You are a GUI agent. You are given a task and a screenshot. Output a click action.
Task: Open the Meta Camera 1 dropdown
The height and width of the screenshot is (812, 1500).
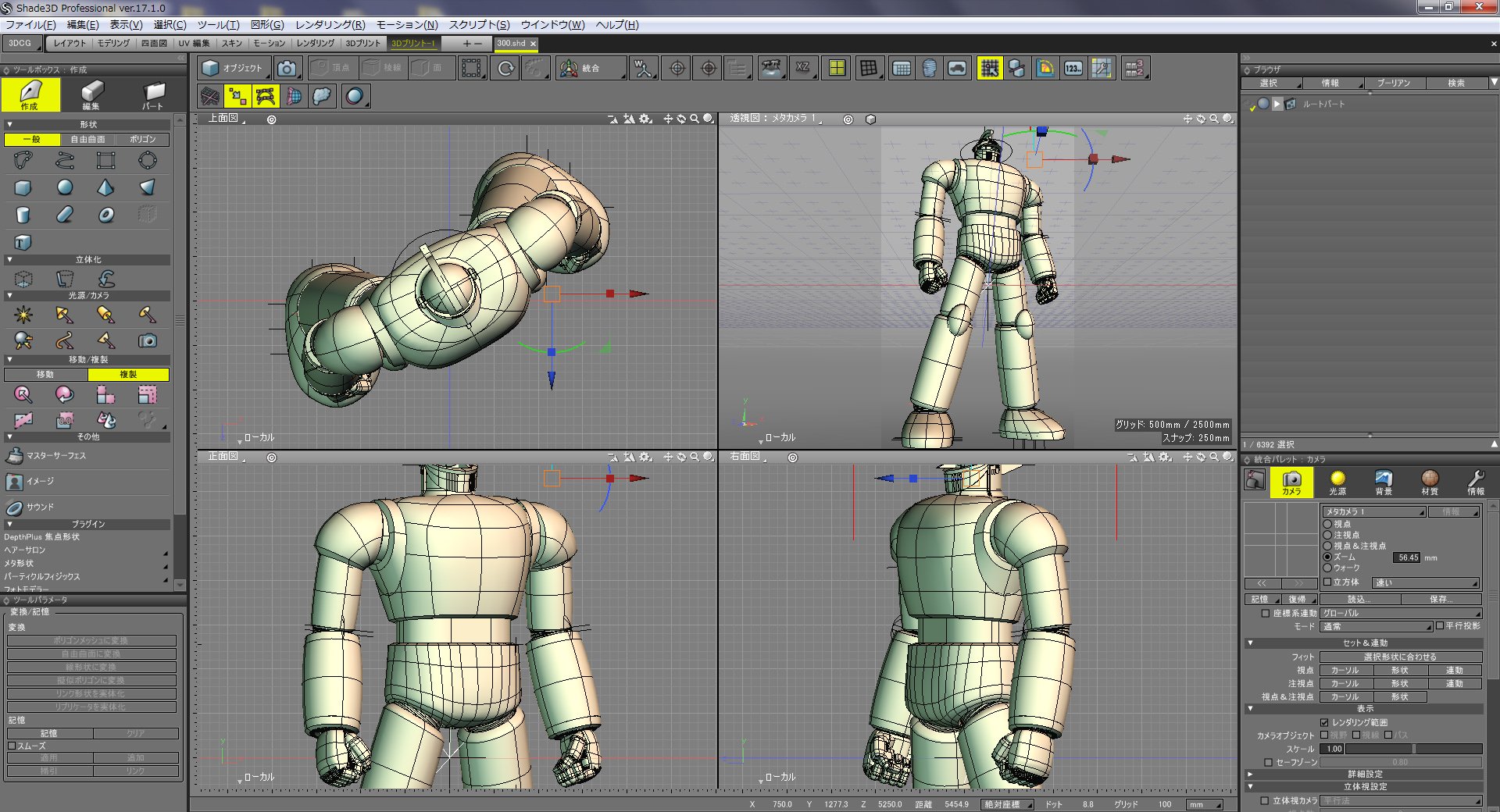click(1374, 511)
